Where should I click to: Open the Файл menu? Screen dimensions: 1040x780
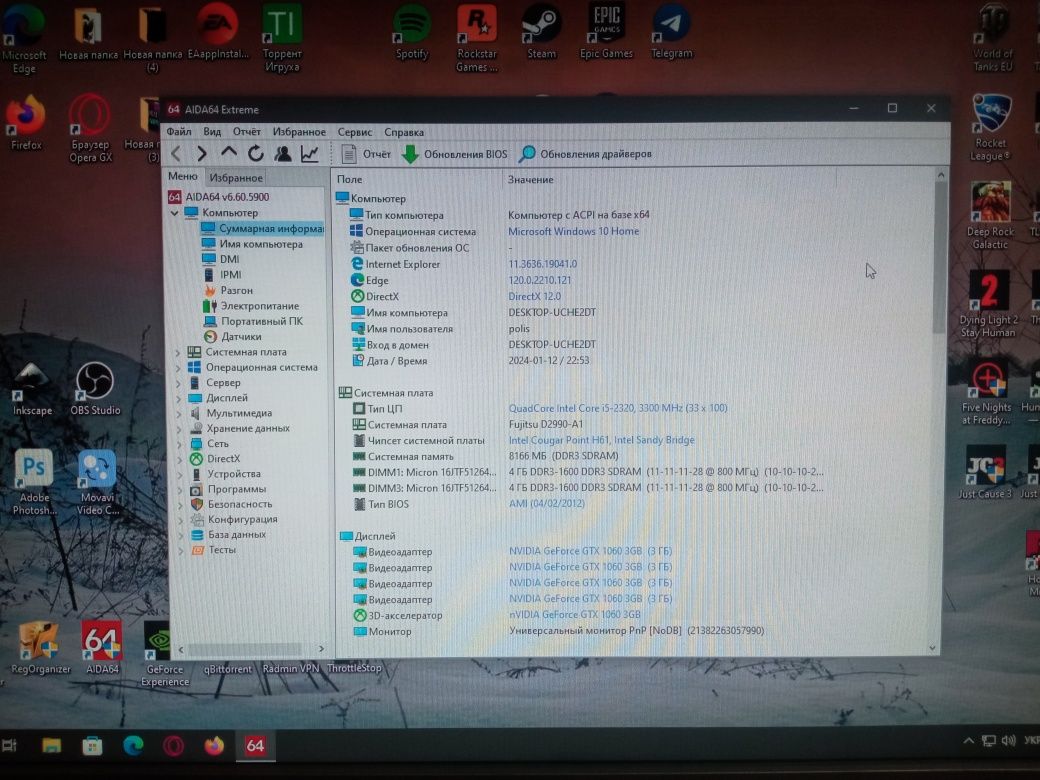[178, 131]
